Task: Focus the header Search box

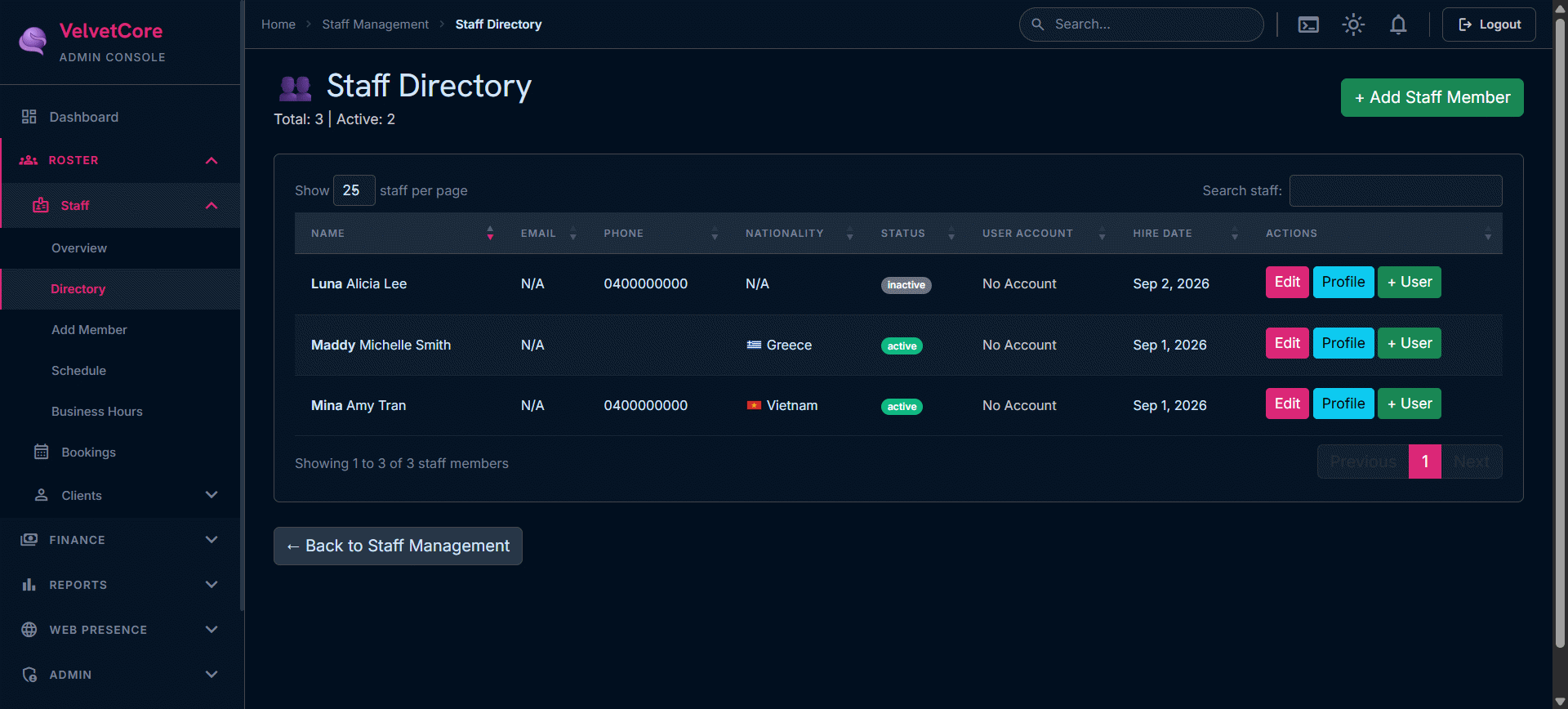Action: (x=1141, y=25)
